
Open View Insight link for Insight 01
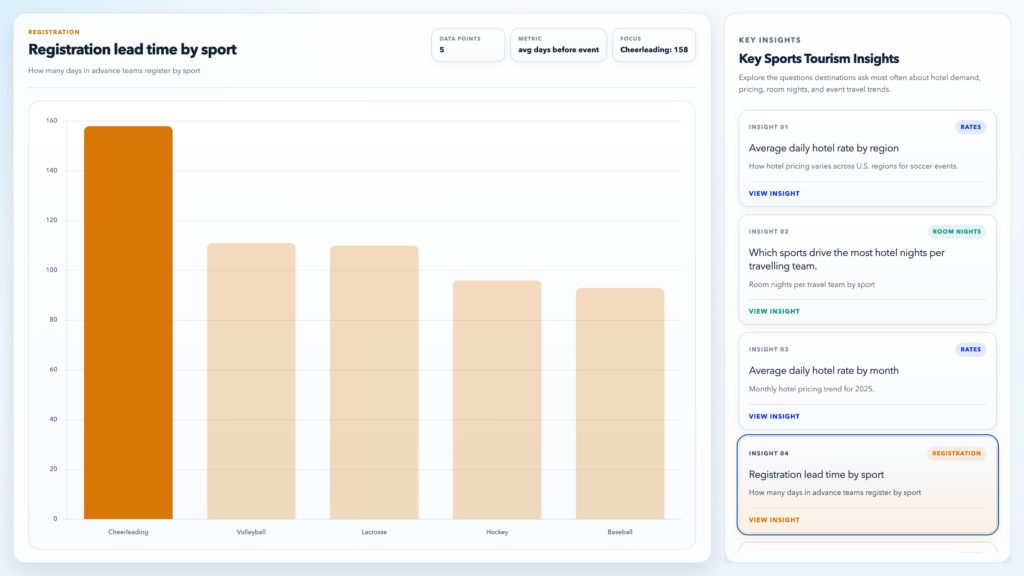[774, 193]
